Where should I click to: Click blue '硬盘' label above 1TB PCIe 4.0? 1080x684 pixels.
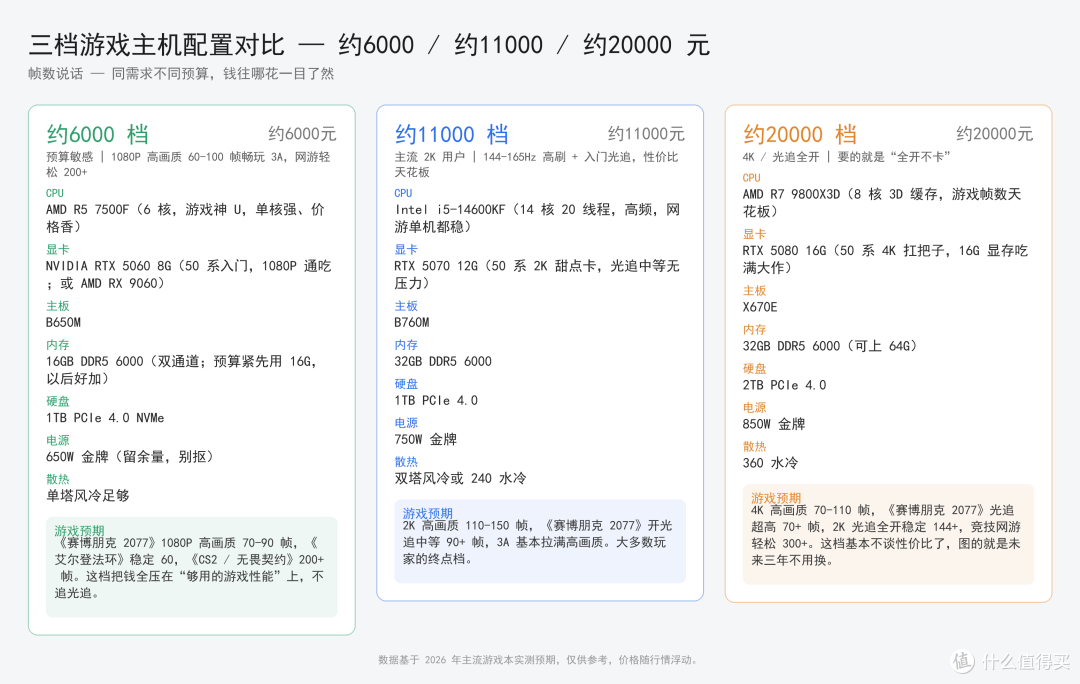tap(406, 384)
